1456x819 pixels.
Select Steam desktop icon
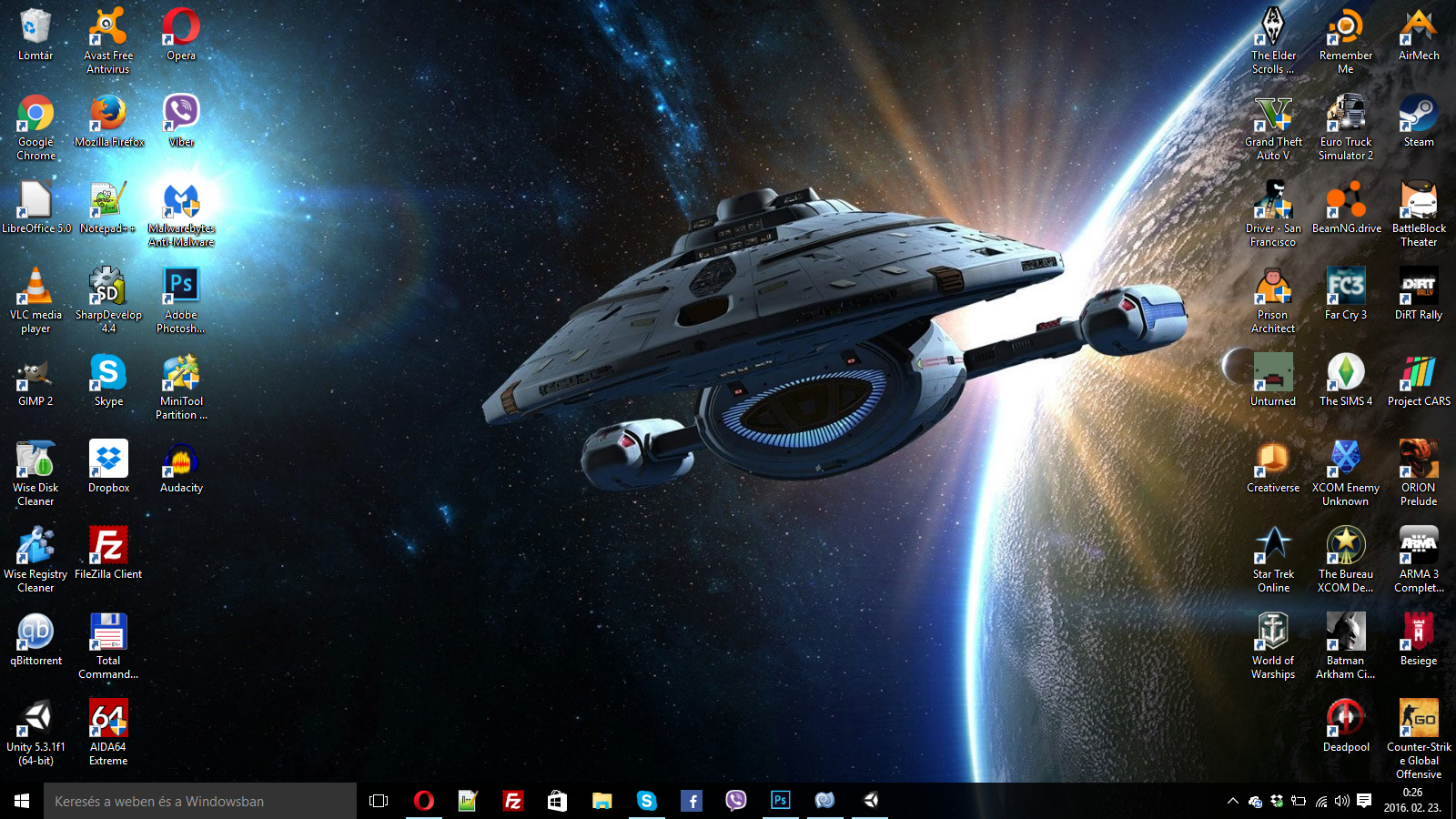click(x=1419, y=121)
